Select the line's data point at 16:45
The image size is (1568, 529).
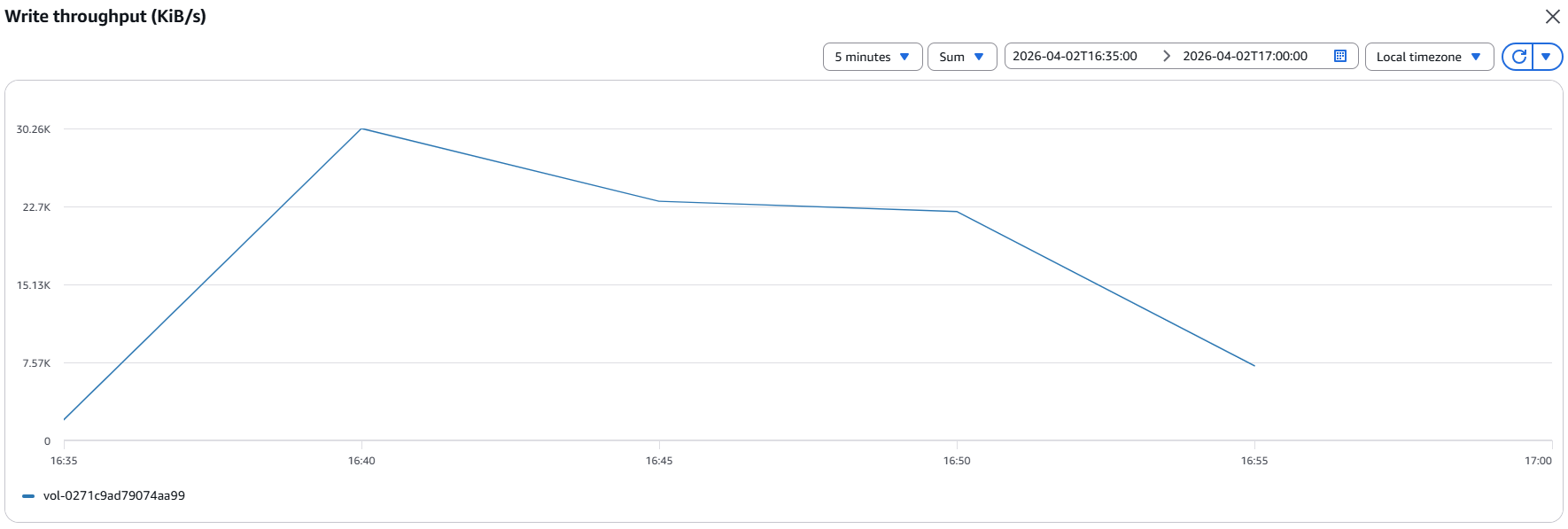point(659,201)
